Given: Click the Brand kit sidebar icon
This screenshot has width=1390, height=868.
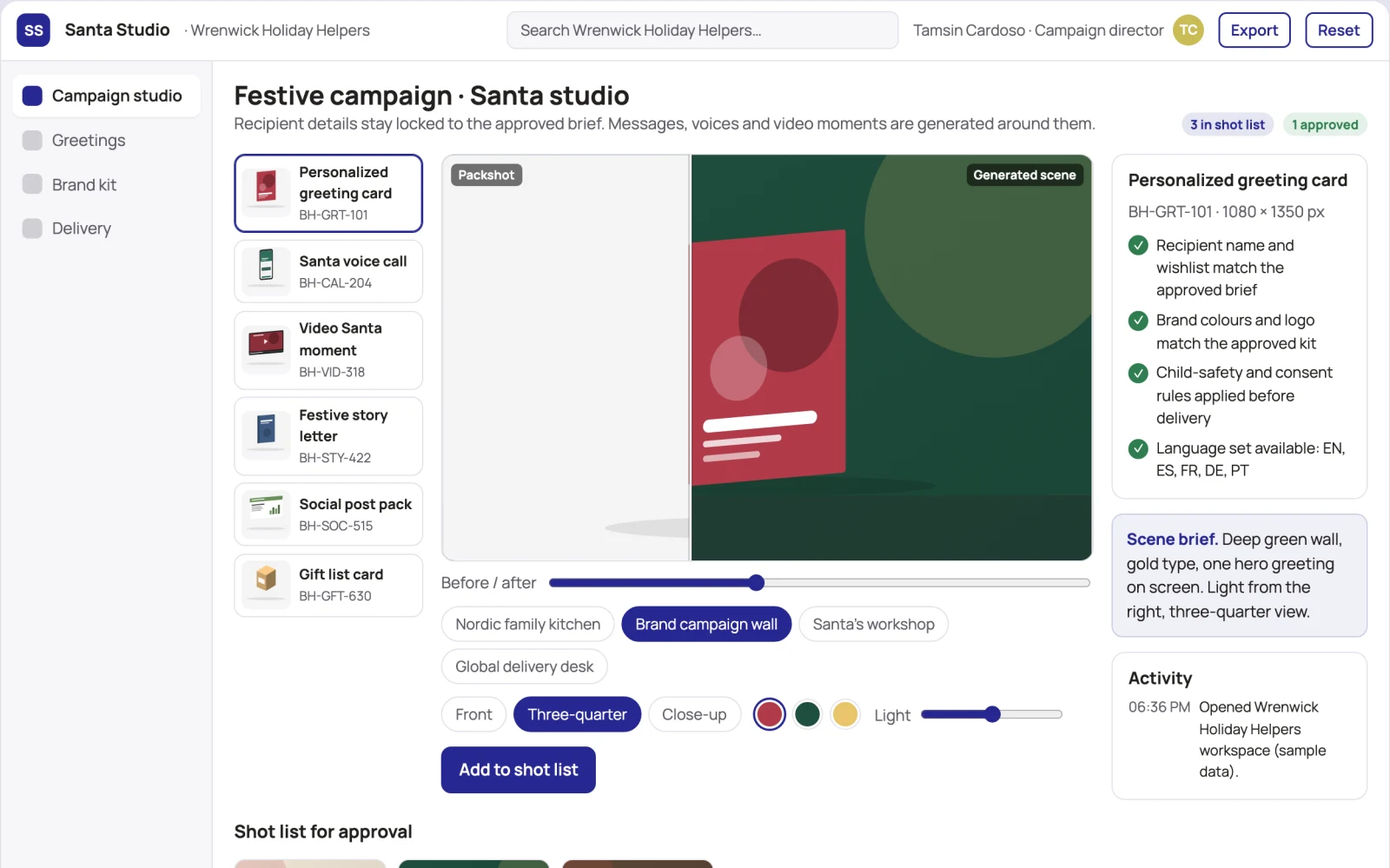Looking at the screenshot, I should [x=32, y=184].
